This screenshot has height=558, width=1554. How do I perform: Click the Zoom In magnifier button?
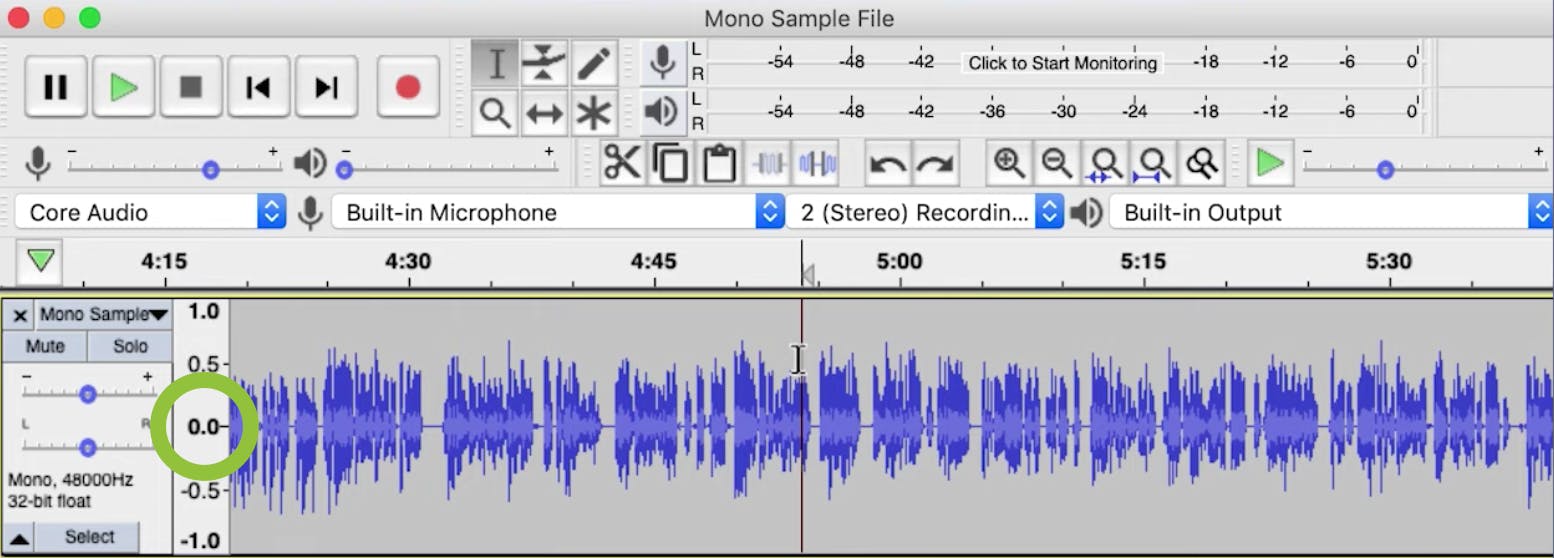(1008, 163)
